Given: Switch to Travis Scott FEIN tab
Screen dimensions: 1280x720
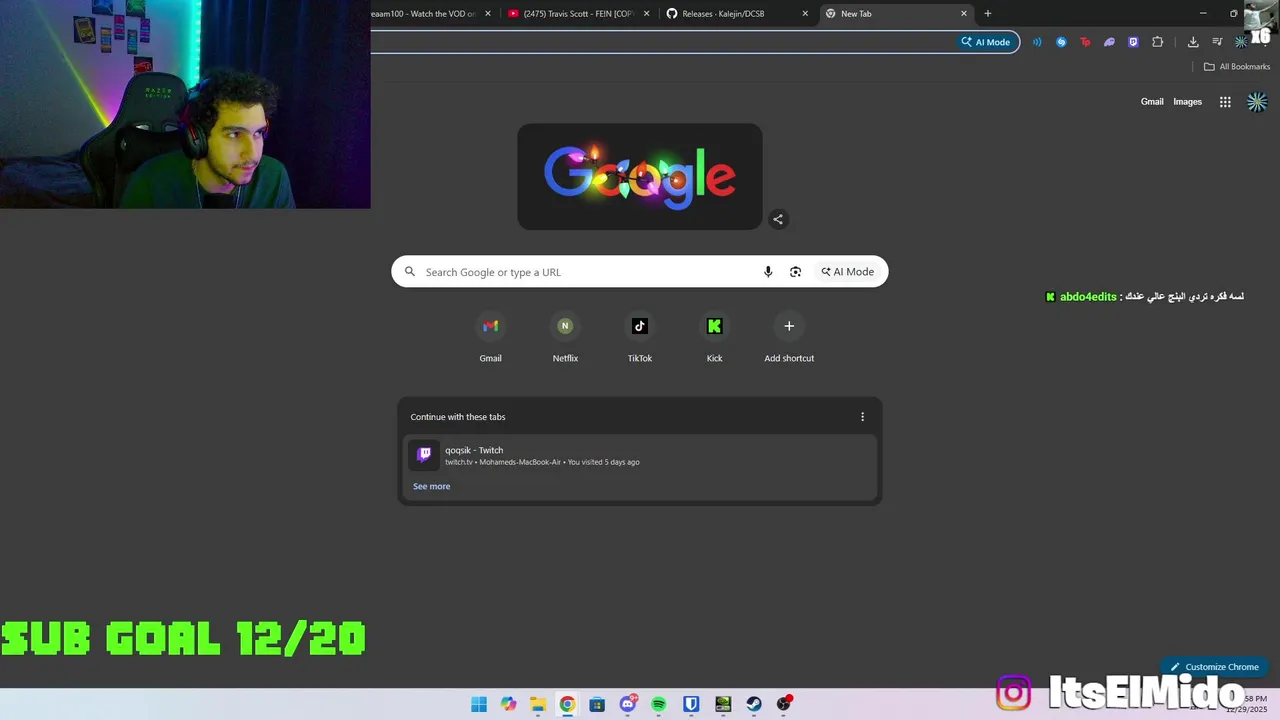Looking at the screenshot, I should coord(578,14).
